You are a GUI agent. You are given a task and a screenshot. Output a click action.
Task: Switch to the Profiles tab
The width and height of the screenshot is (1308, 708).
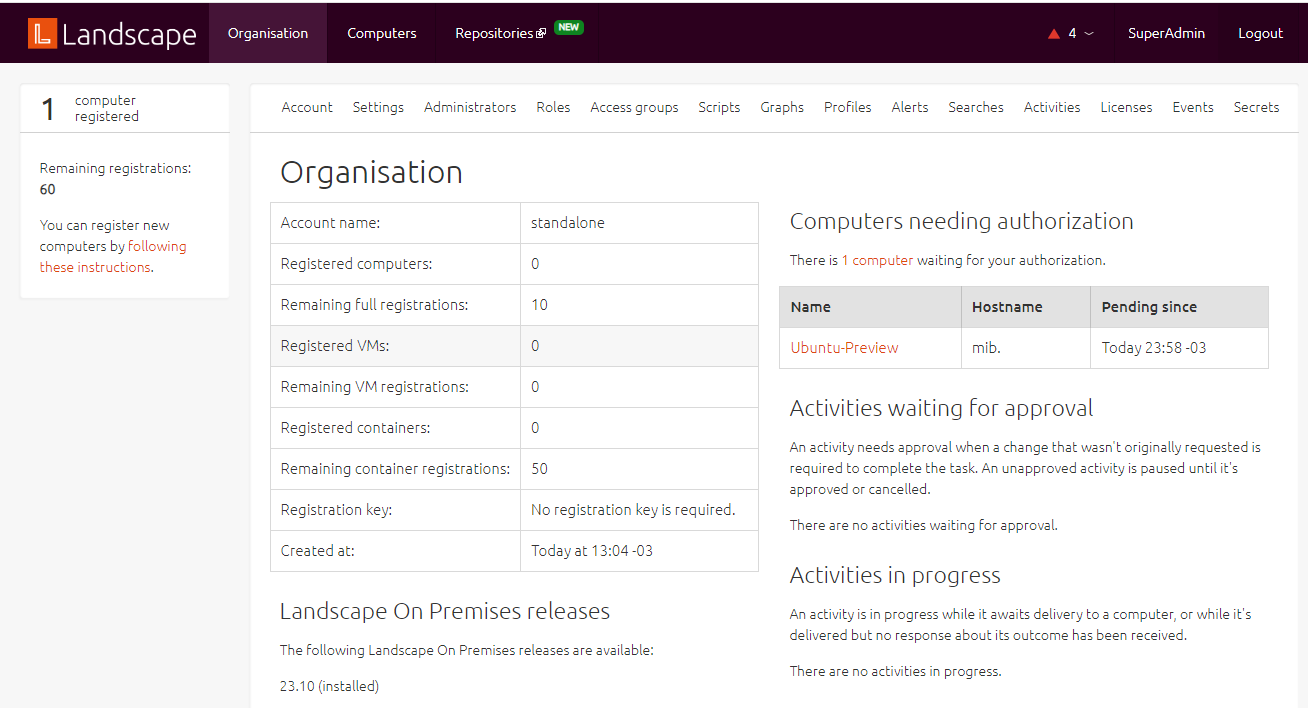(848, 107)
